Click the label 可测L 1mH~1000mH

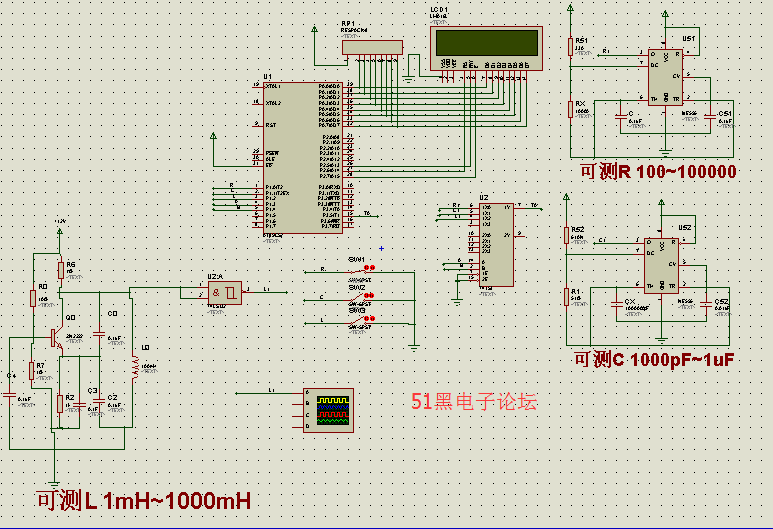(144, 501)
